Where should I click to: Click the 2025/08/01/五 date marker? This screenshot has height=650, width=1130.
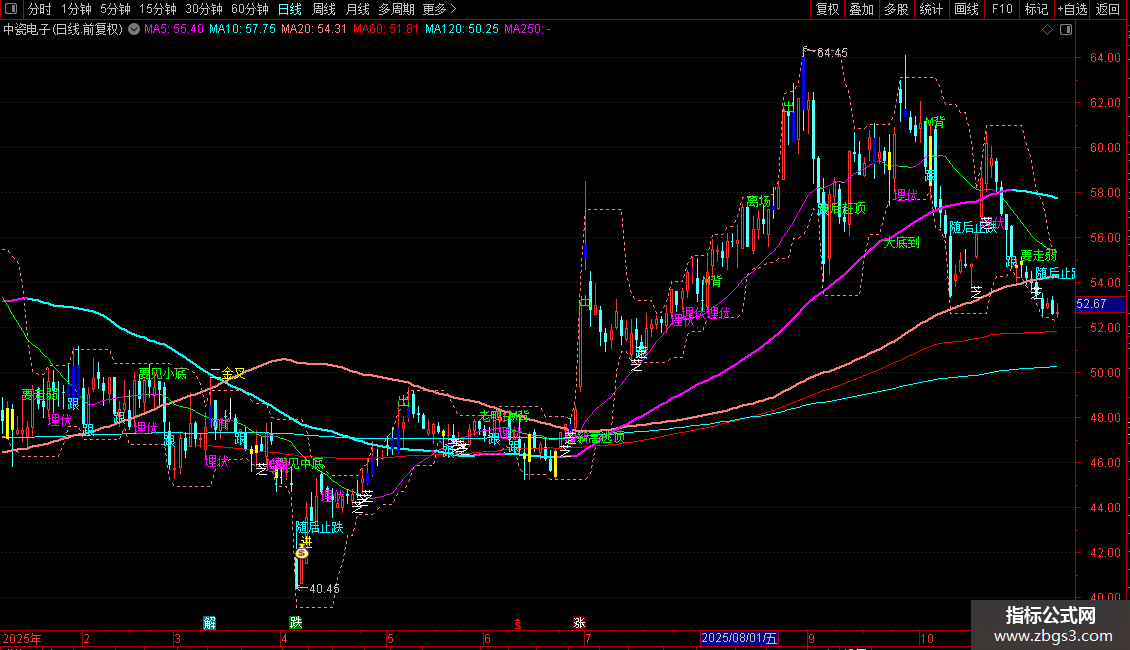coord(739,638)
